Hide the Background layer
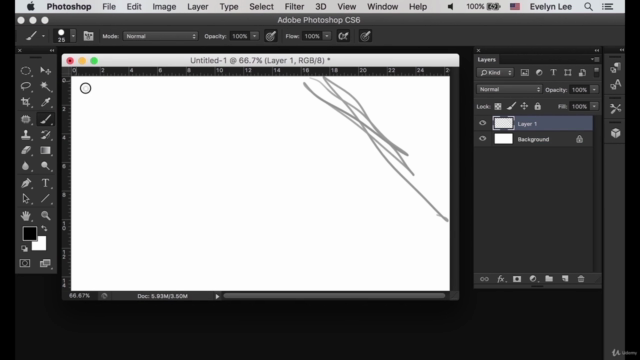Viewport: 640px width, 360px height. 482,139
